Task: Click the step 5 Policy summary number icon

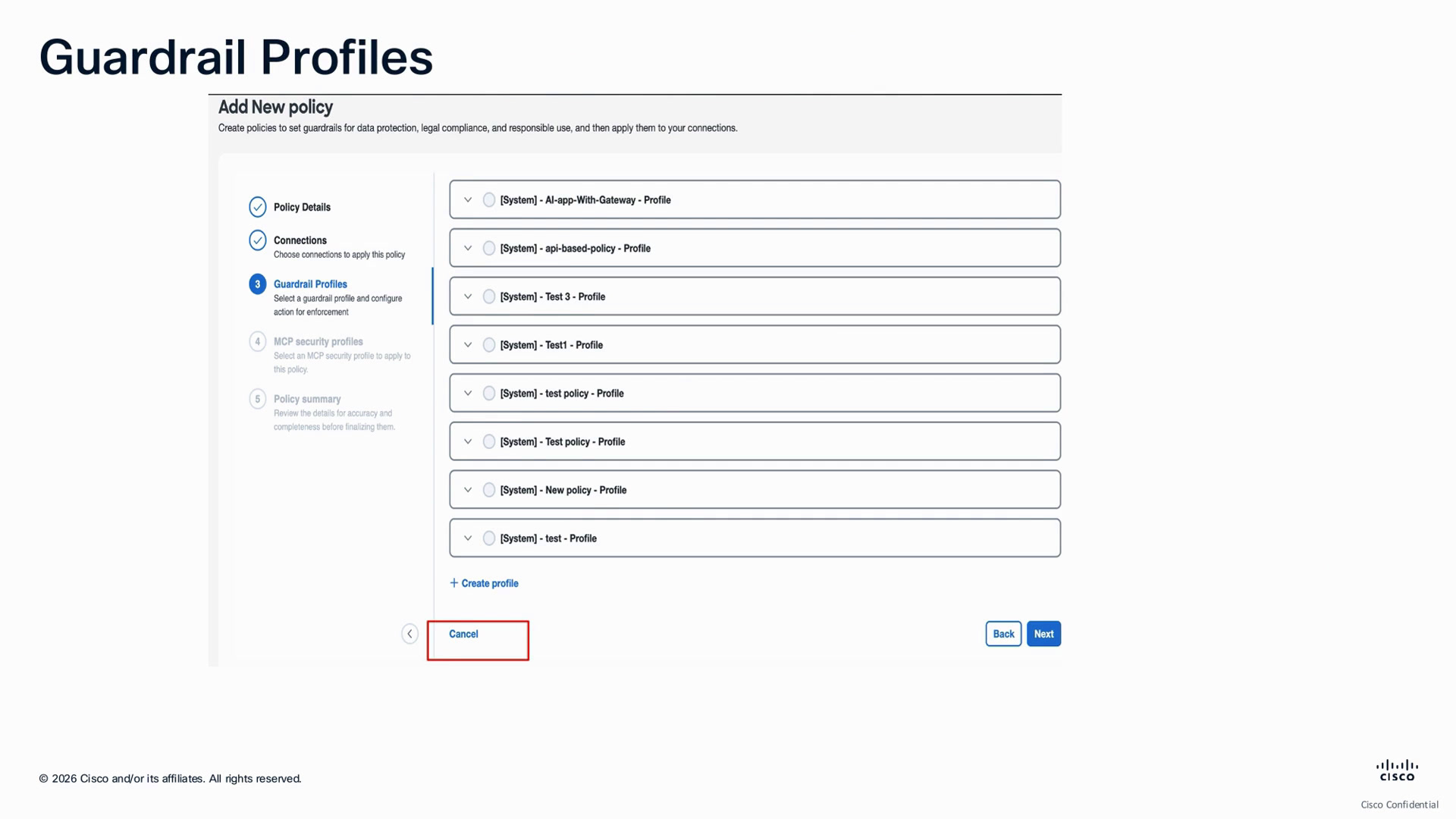Action: click(x=258, y=399)
